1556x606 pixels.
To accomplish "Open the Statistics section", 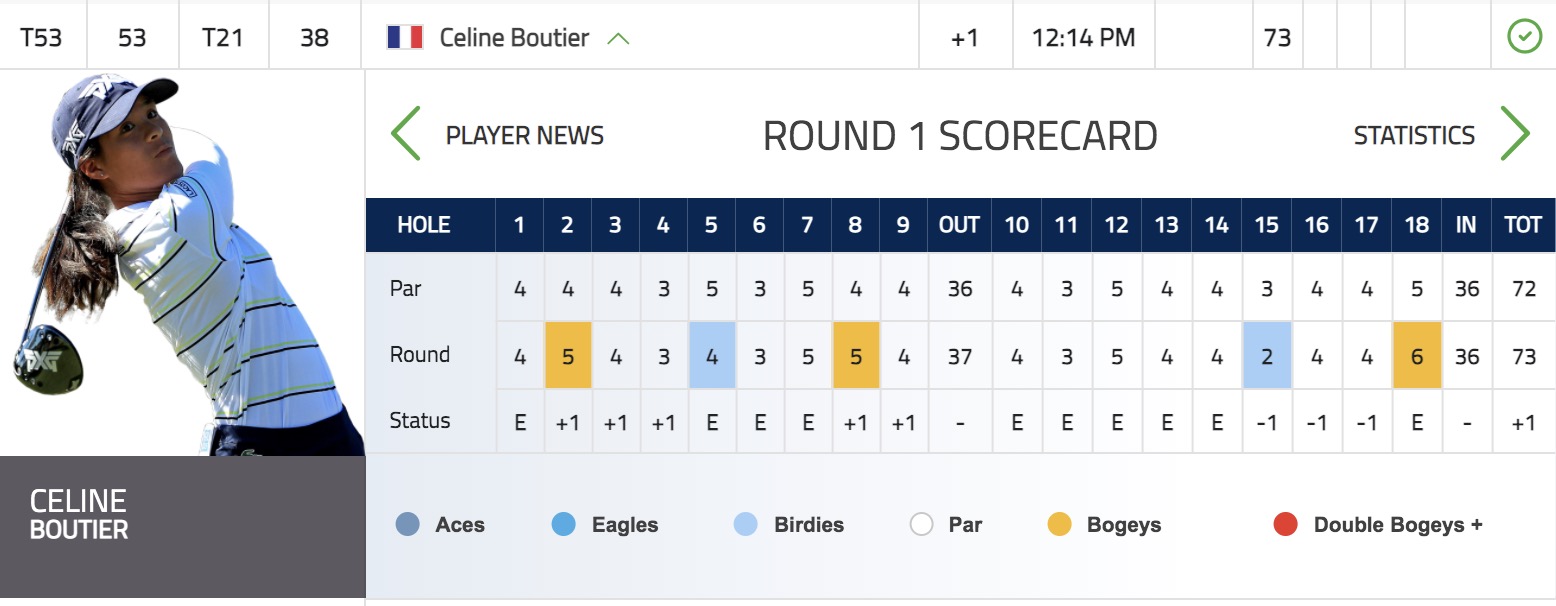I will pos(1414,135).
